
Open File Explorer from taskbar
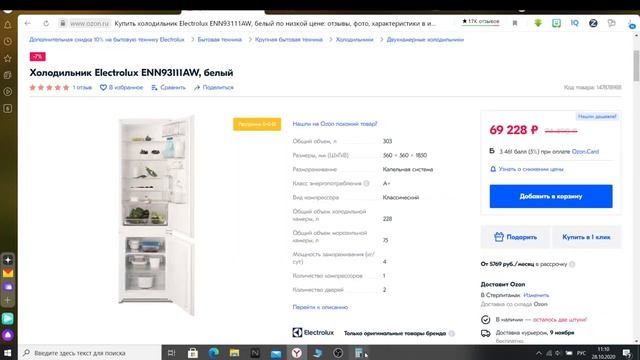pyautogui.click(x=234, y=353)
